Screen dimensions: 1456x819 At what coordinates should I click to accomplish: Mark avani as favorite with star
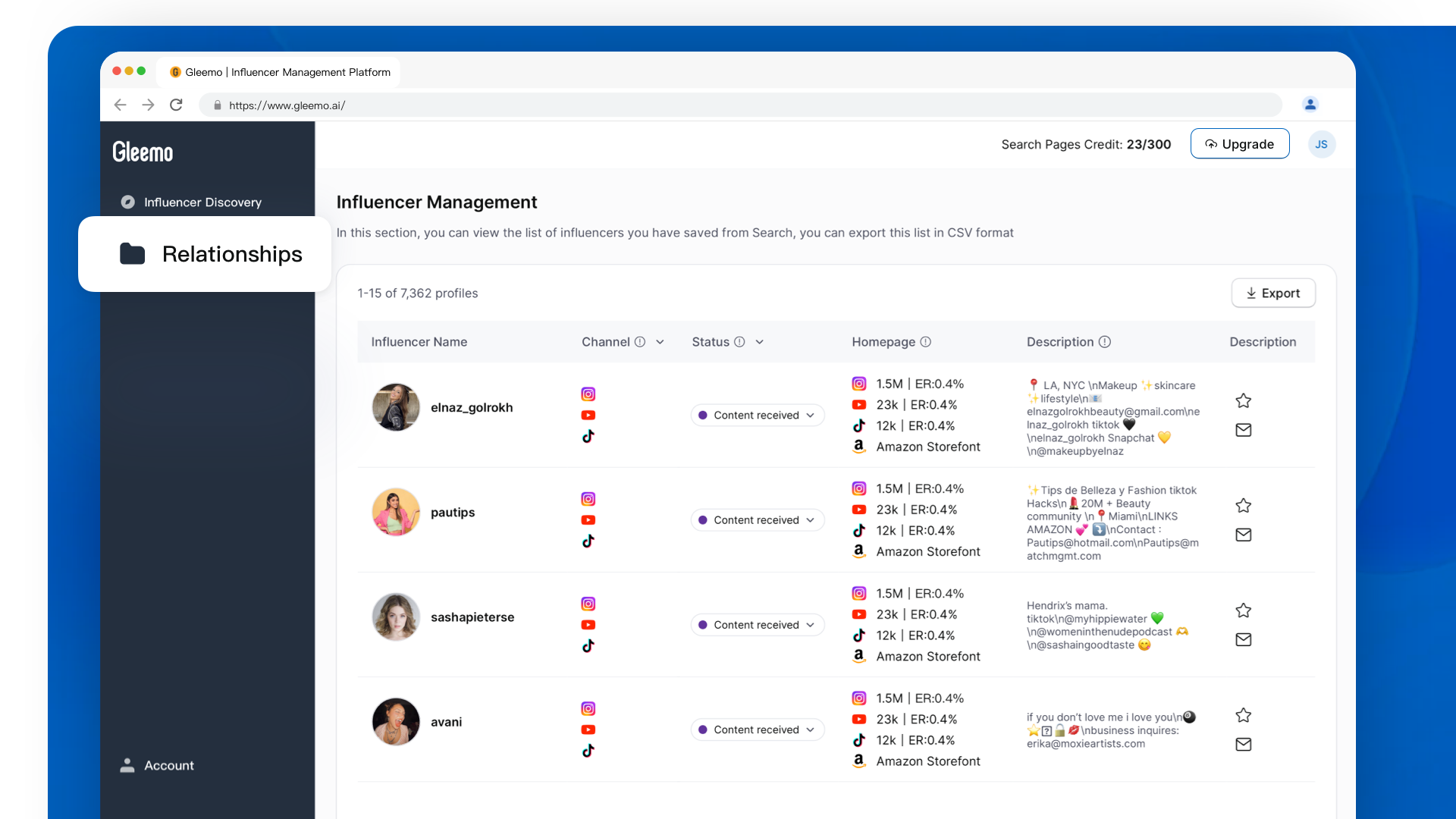coord(1243,715)
